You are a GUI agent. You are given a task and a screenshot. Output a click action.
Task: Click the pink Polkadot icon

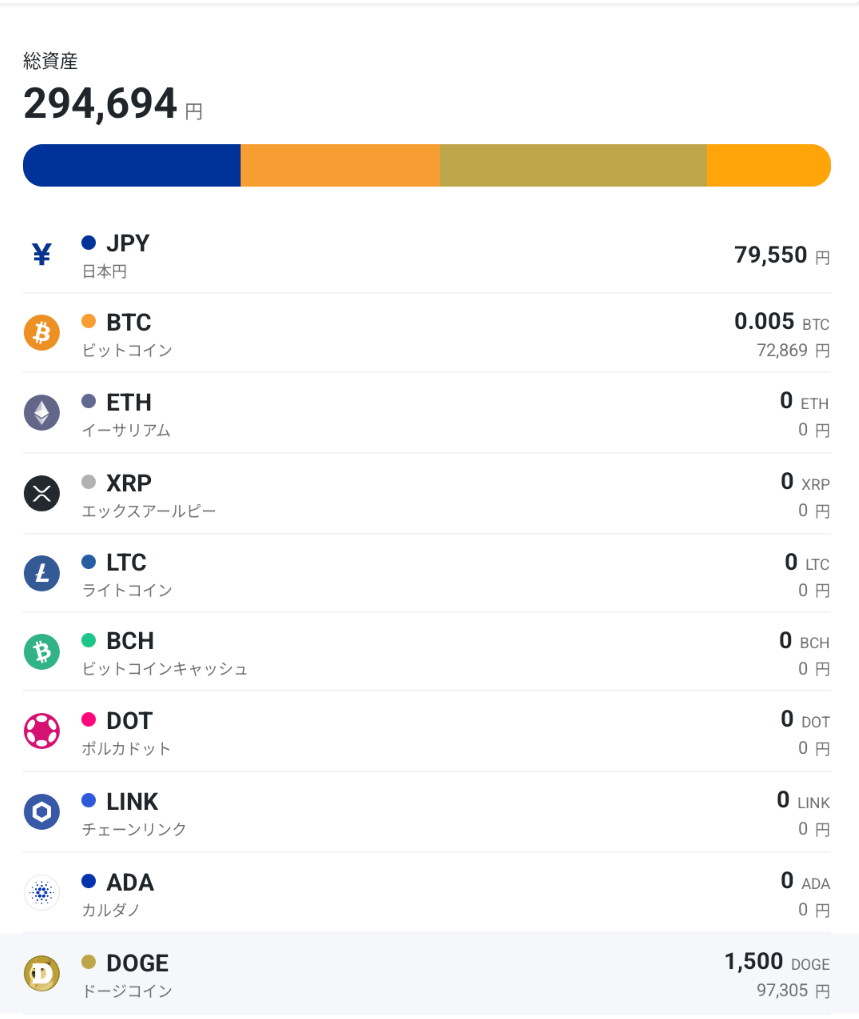pyautogui.click(x=42, y=731)
